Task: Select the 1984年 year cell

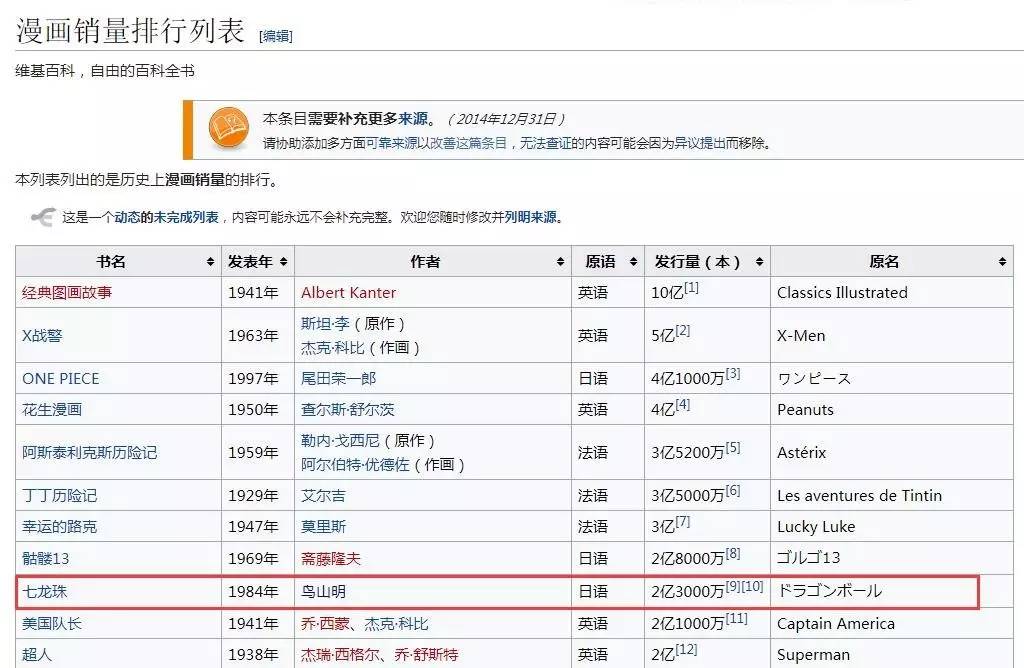Action: point(253,592)
